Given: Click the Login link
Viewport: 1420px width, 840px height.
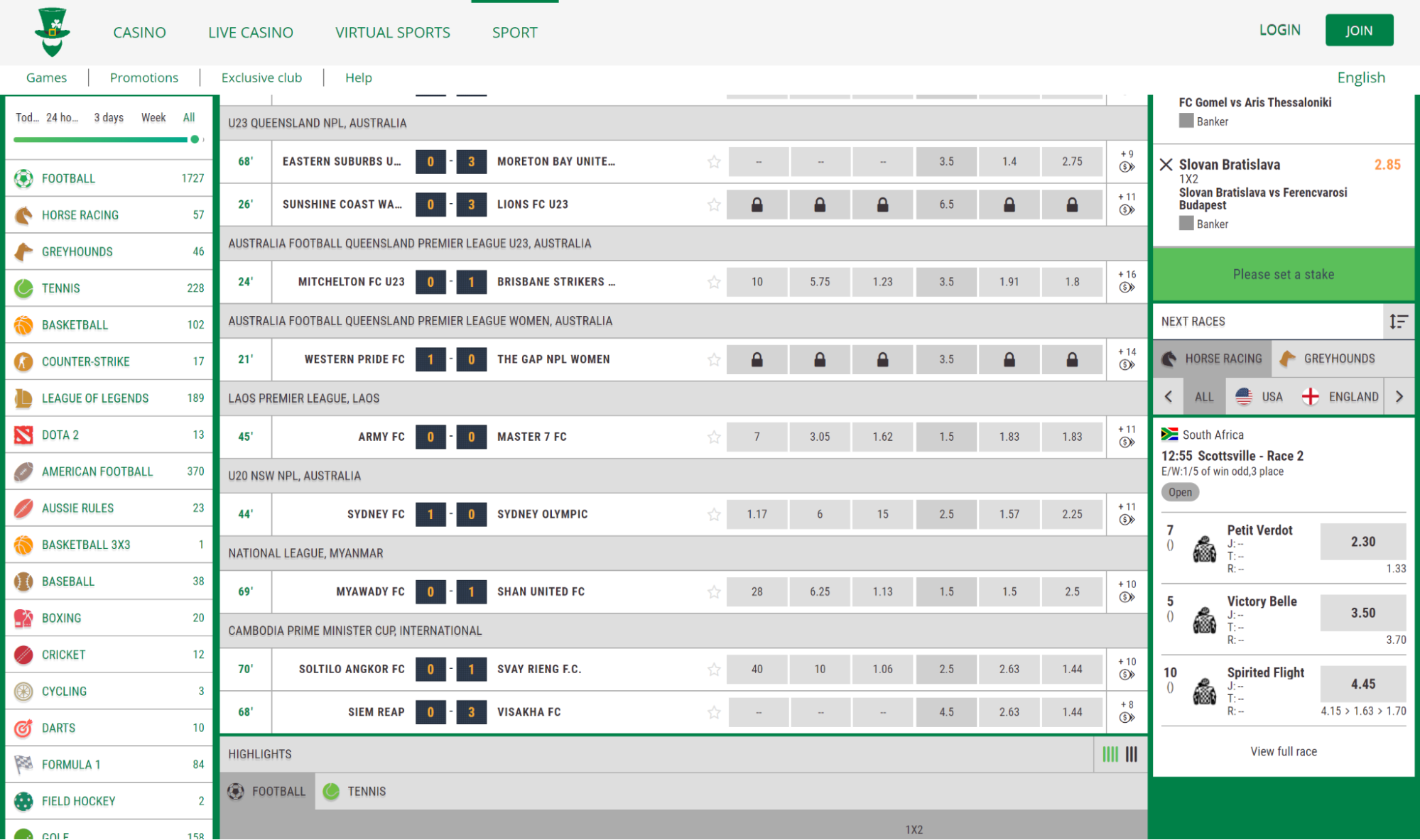Looking at the screenshot, I should click(x=1279, y=30).
